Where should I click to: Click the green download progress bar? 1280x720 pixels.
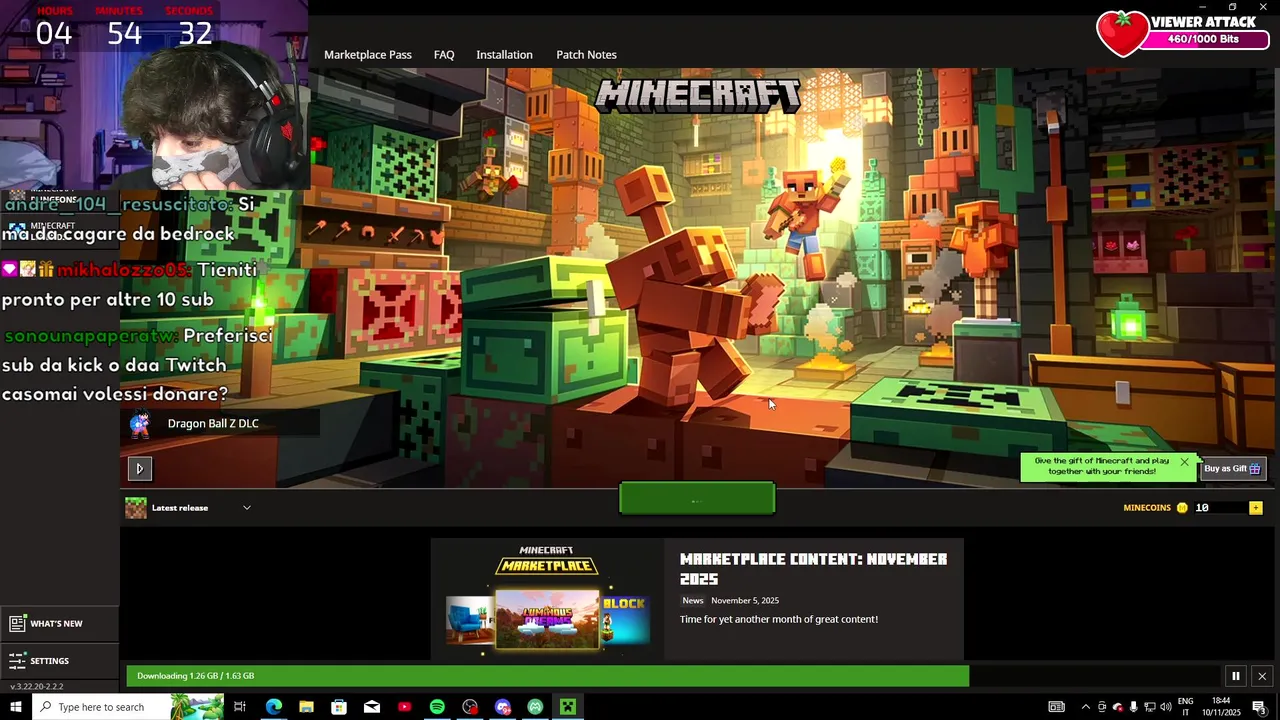(548, 676)
